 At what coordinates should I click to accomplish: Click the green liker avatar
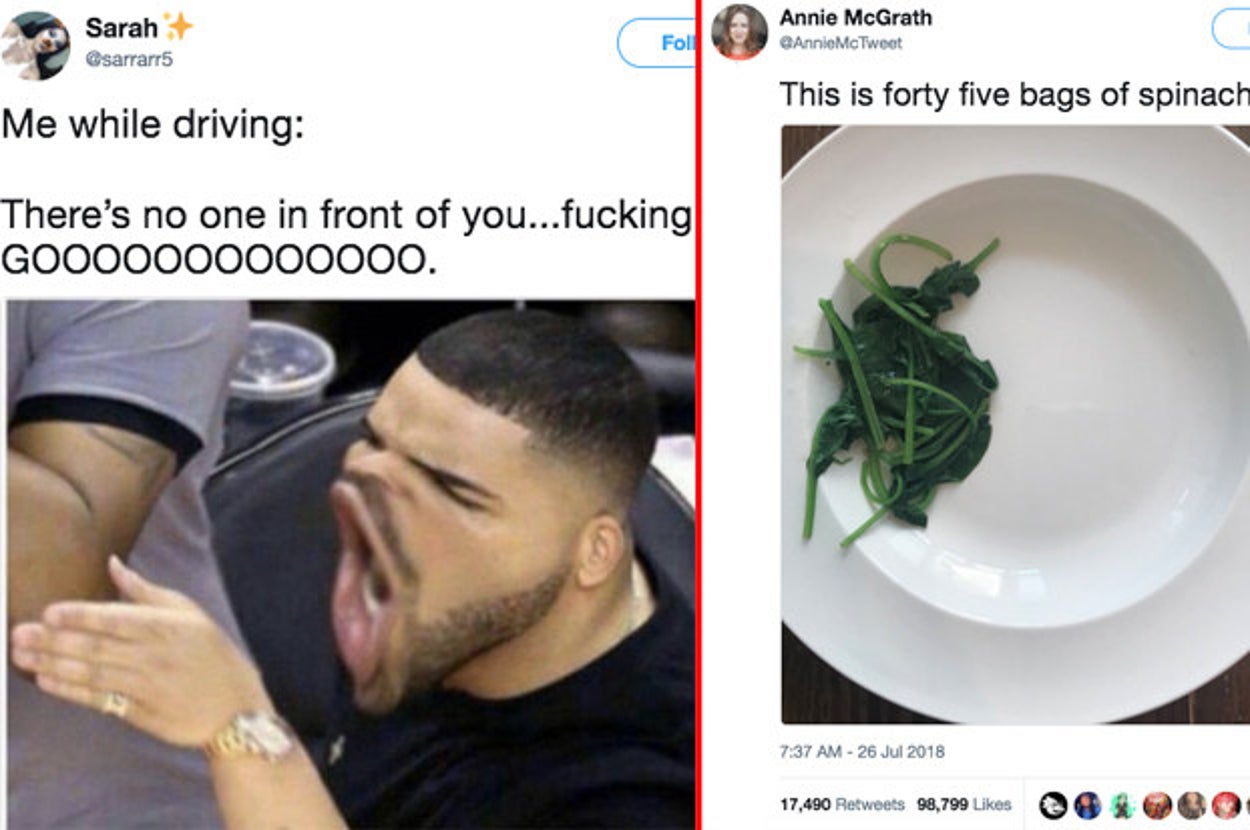coord(1122,805)
